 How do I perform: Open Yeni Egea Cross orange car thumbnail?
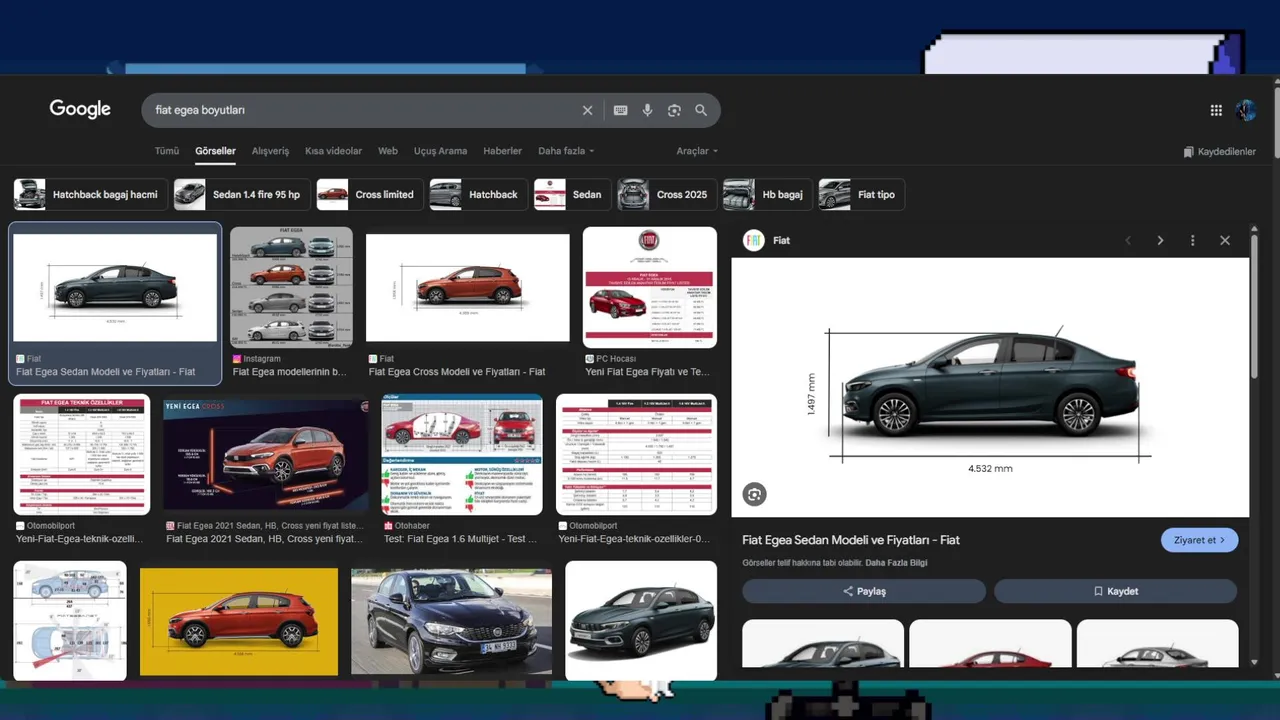pos(266,454)
